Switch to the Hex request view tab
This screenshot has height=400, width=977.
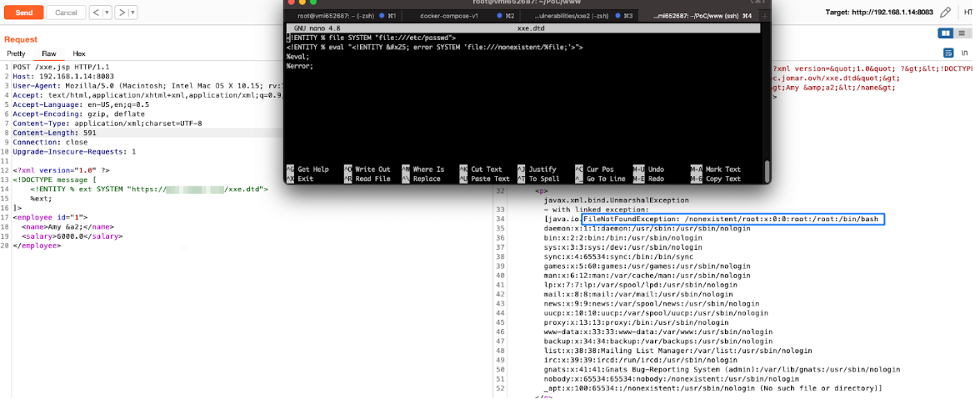(79, 54)
